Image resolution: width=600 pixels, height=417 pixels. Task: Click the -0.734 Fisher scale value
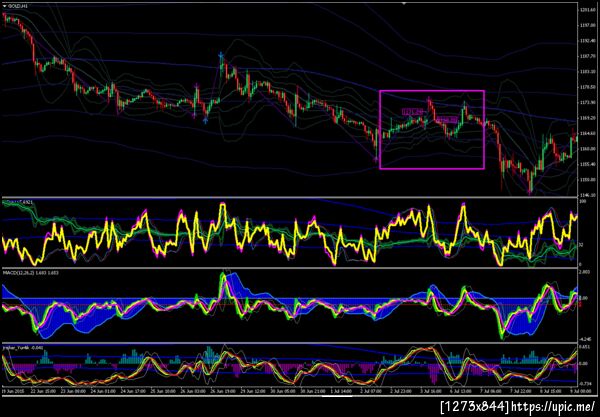(x=585, y=384)
